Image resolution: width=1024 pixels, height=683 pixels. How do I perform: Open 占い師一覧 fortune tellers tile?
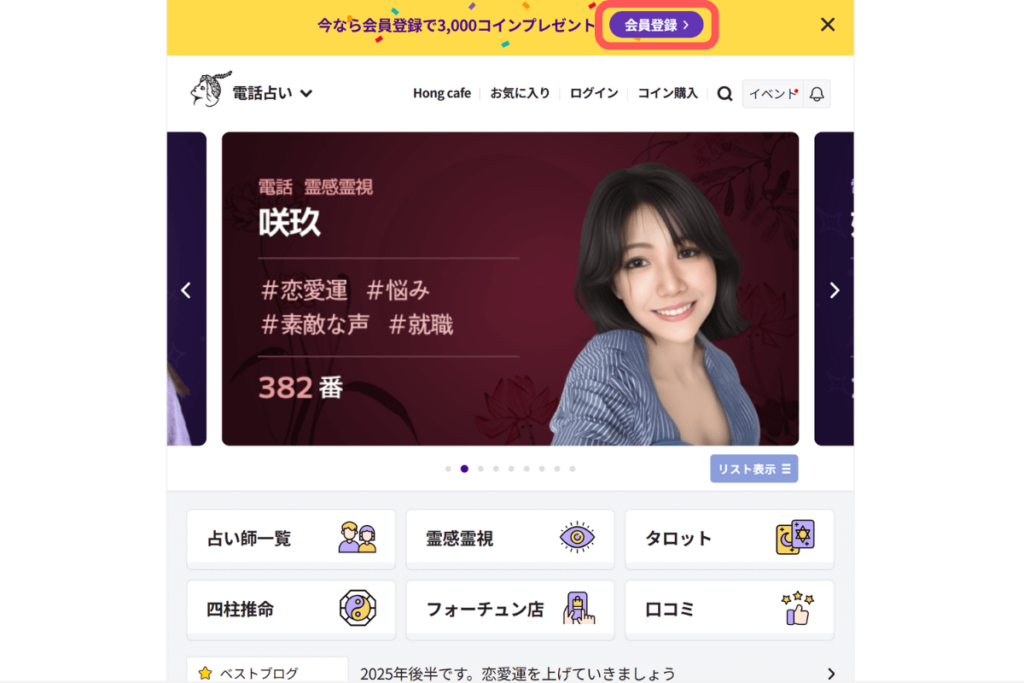click(x=291, y=539)
